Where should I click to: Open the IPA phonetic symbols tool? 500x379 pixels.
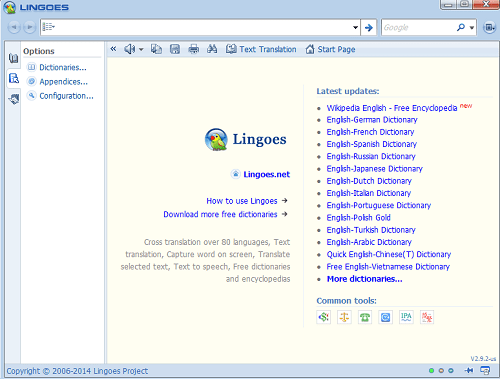[x=406, y=317]
